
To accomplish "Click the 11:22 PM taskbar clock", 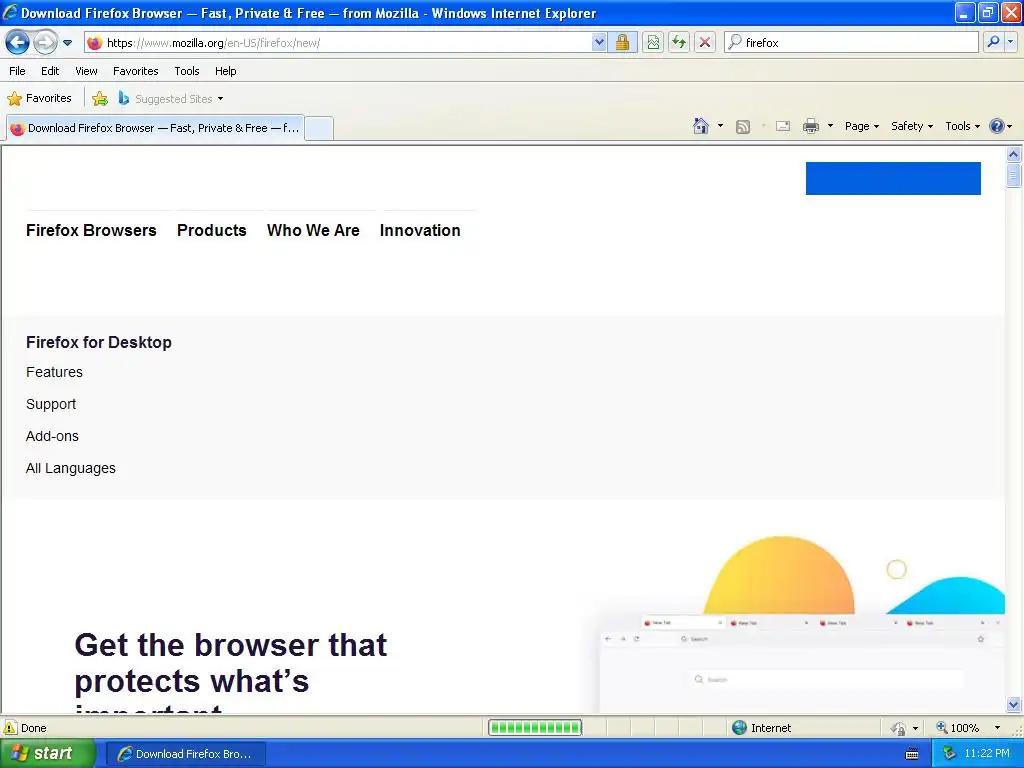I will pos(987,754).
